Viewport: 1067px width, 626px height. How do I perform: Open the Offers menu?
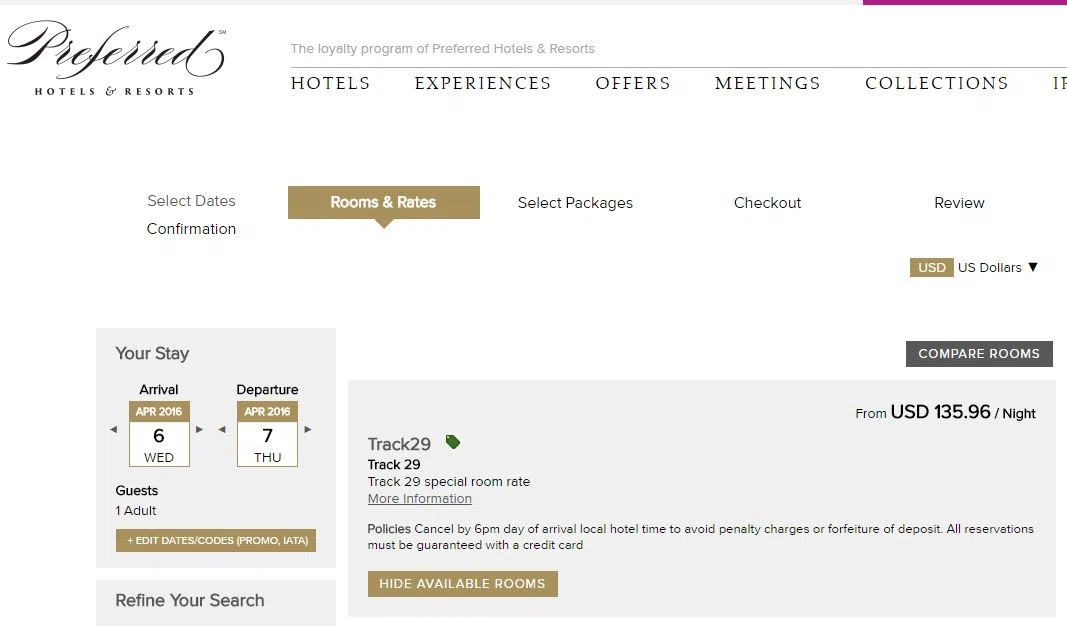(633, 83)
